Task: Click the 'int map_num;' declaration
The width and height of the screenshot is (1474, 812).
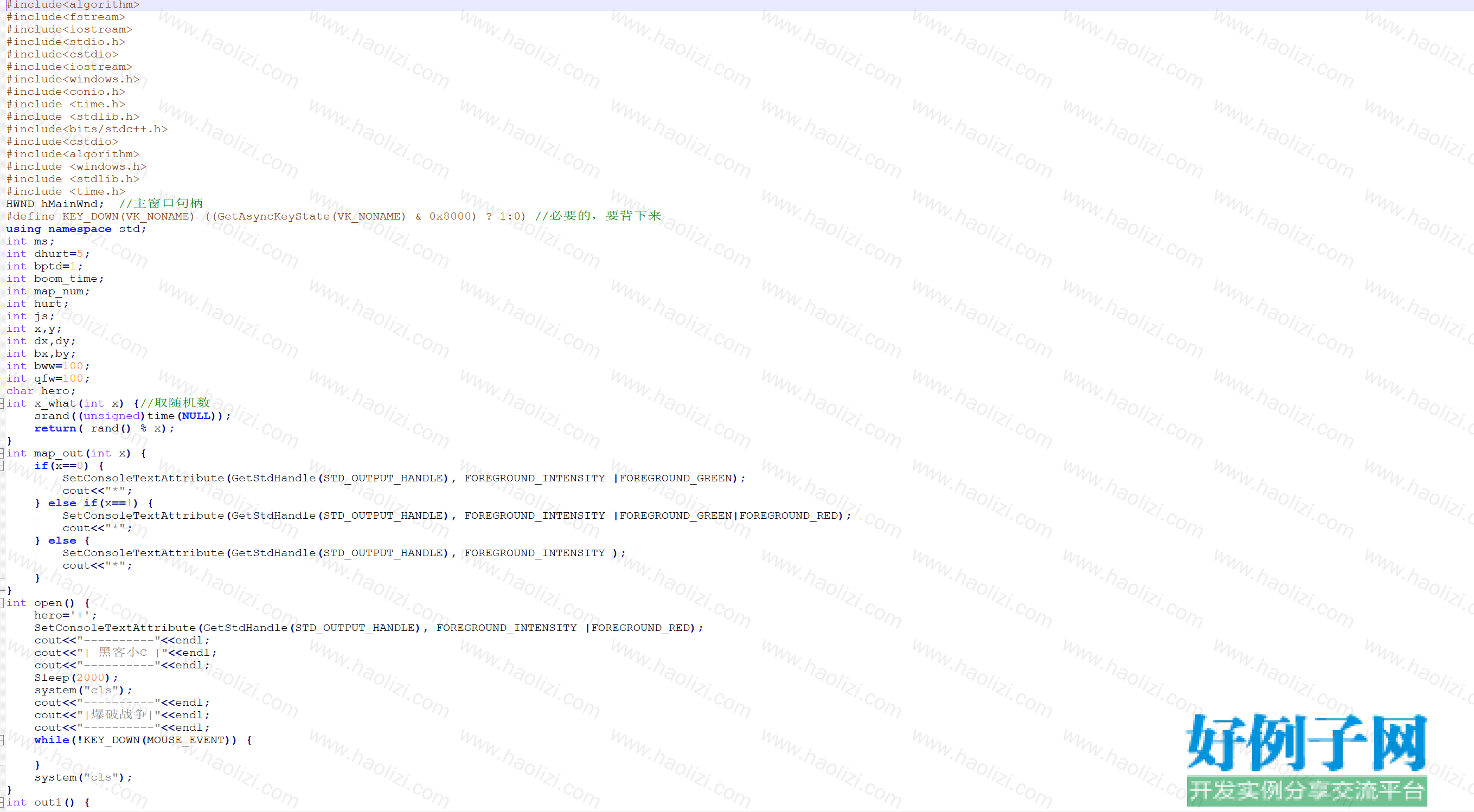Action: click(x=48, y=292)
